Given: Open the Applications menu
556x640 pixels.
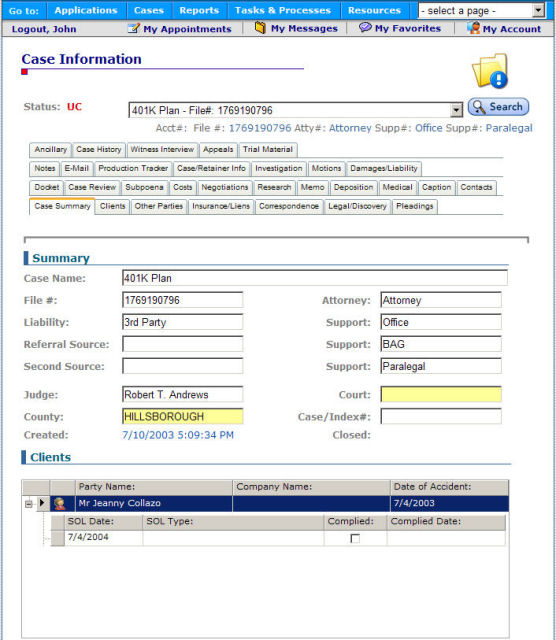Looking at the screenshot, I should click(x=86, y=10).
